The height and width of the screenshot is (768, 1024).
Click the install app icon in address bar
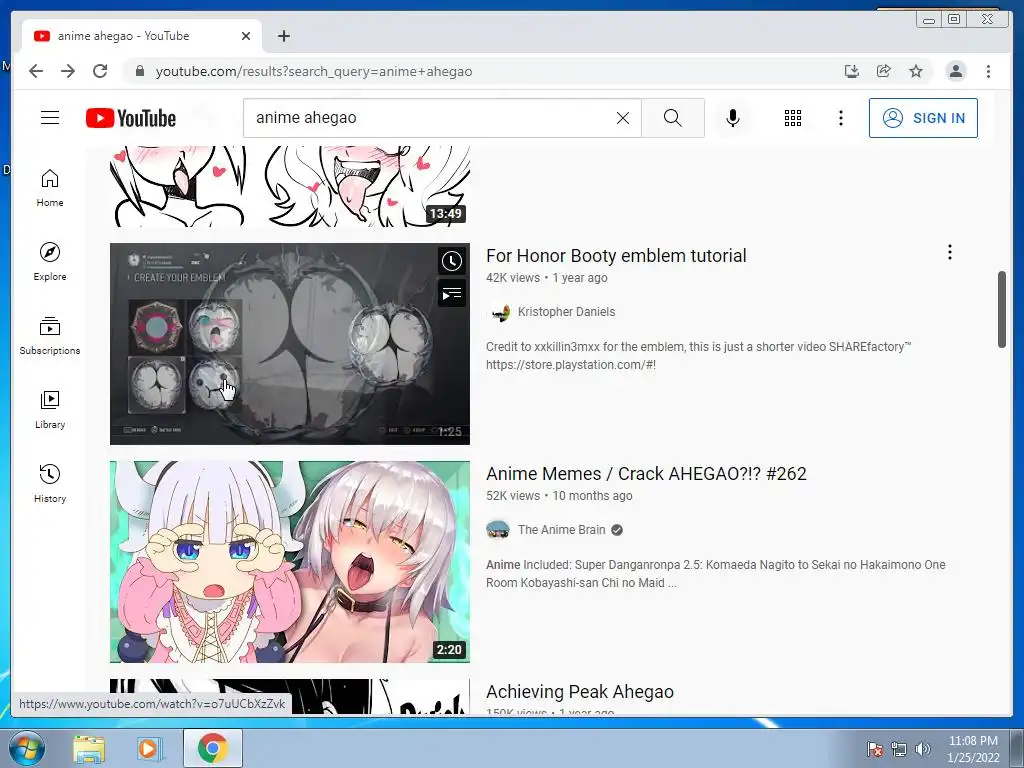(852, 71)
